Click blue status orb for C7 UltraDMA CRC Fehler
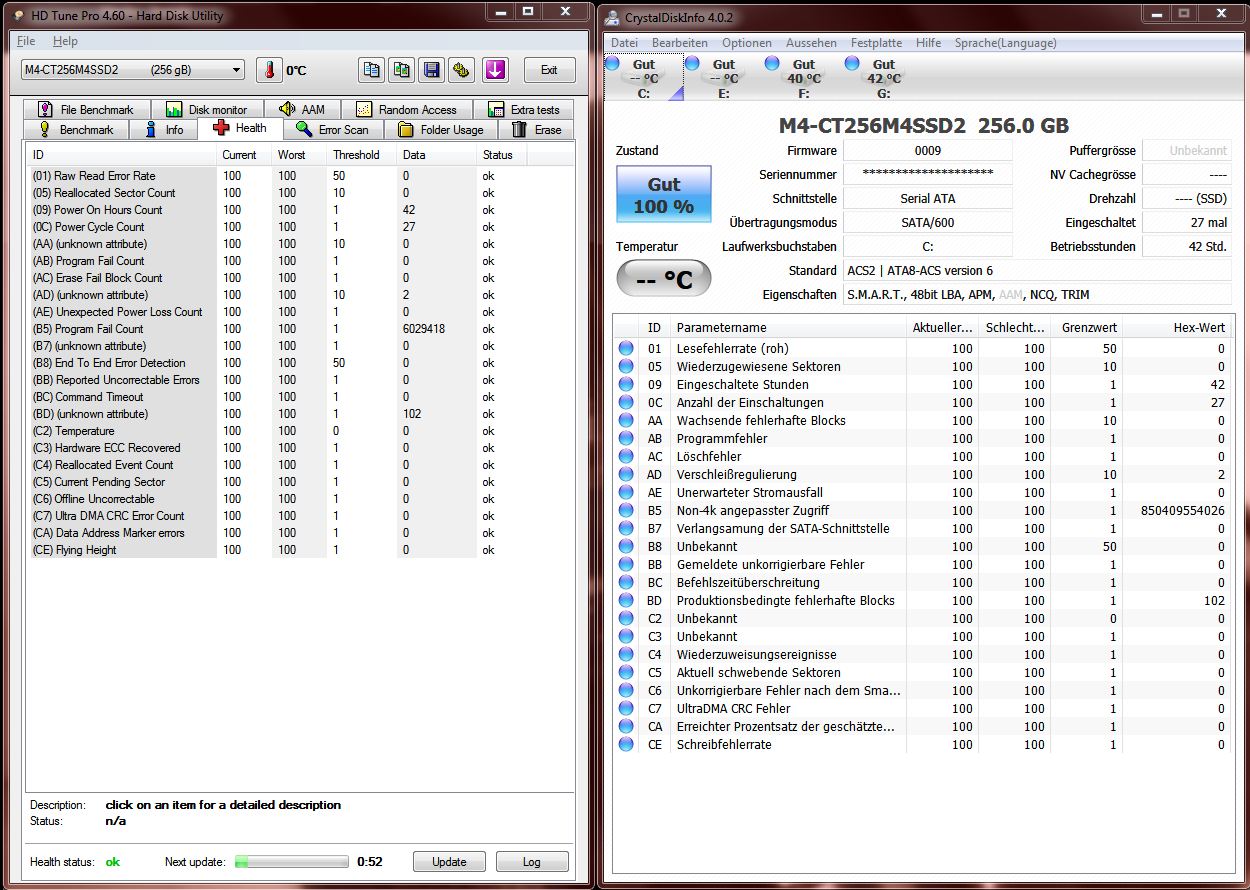Image resolution: width=1250 pixels, height=890 pixels. pos(626,708)
